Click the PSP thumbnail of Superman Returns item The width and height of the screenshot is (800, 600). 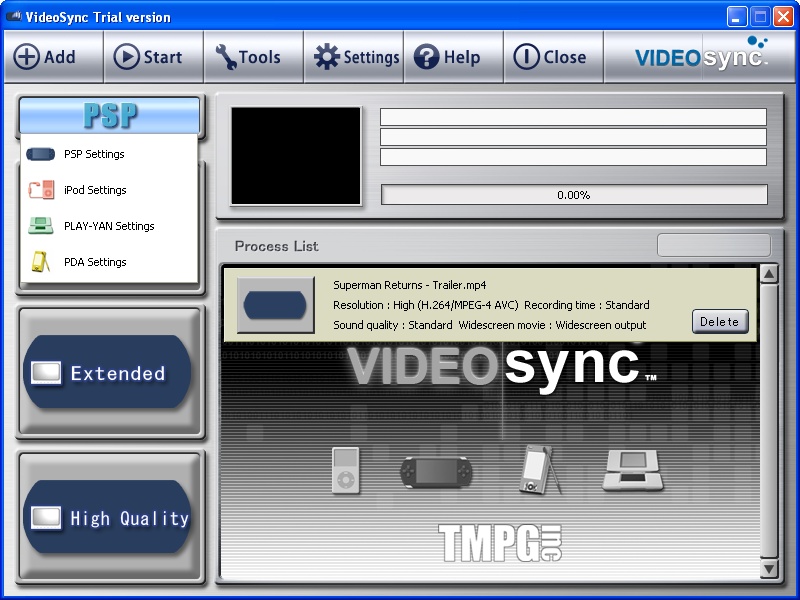276,305
